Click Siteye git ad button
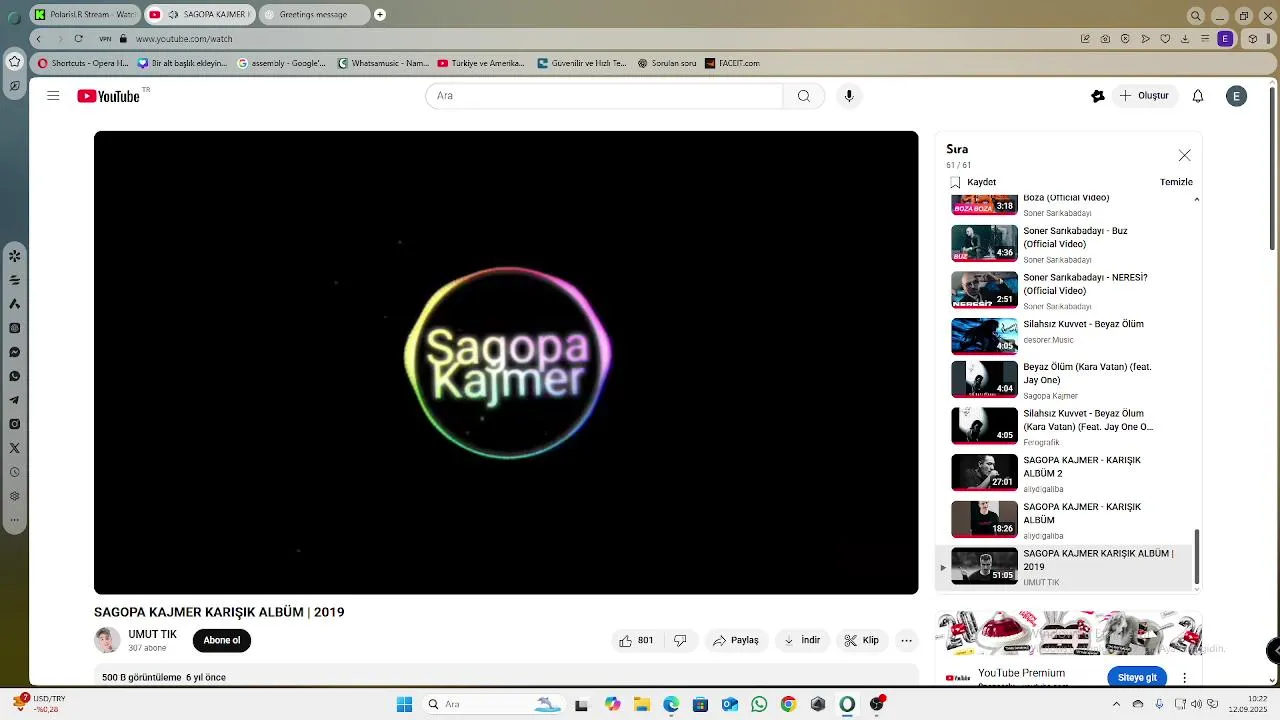Viewport: 1280px width, 720px height. 1137,677
